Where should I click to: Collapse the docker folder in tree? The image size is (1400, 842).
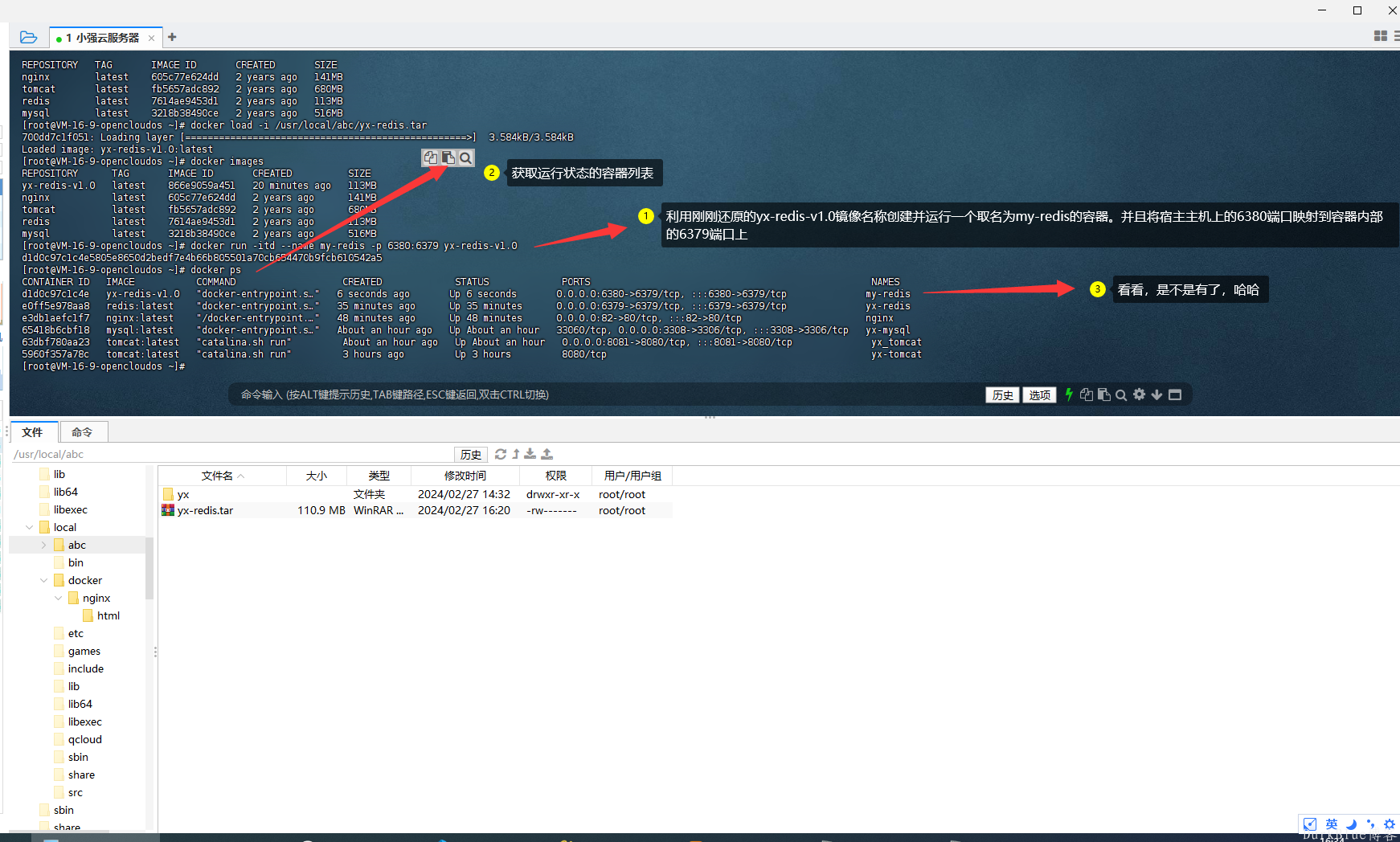click(44, 580)
